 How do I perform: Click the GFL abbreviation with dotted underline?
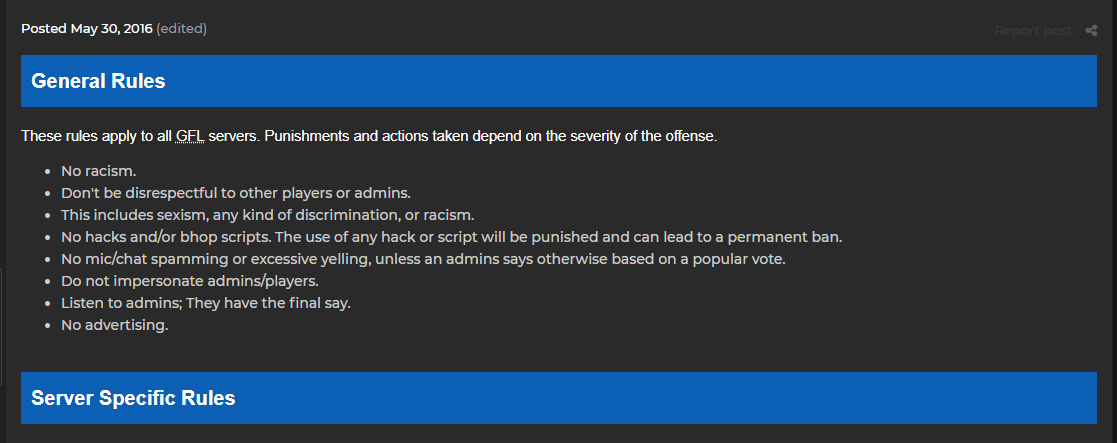point(190,136)
